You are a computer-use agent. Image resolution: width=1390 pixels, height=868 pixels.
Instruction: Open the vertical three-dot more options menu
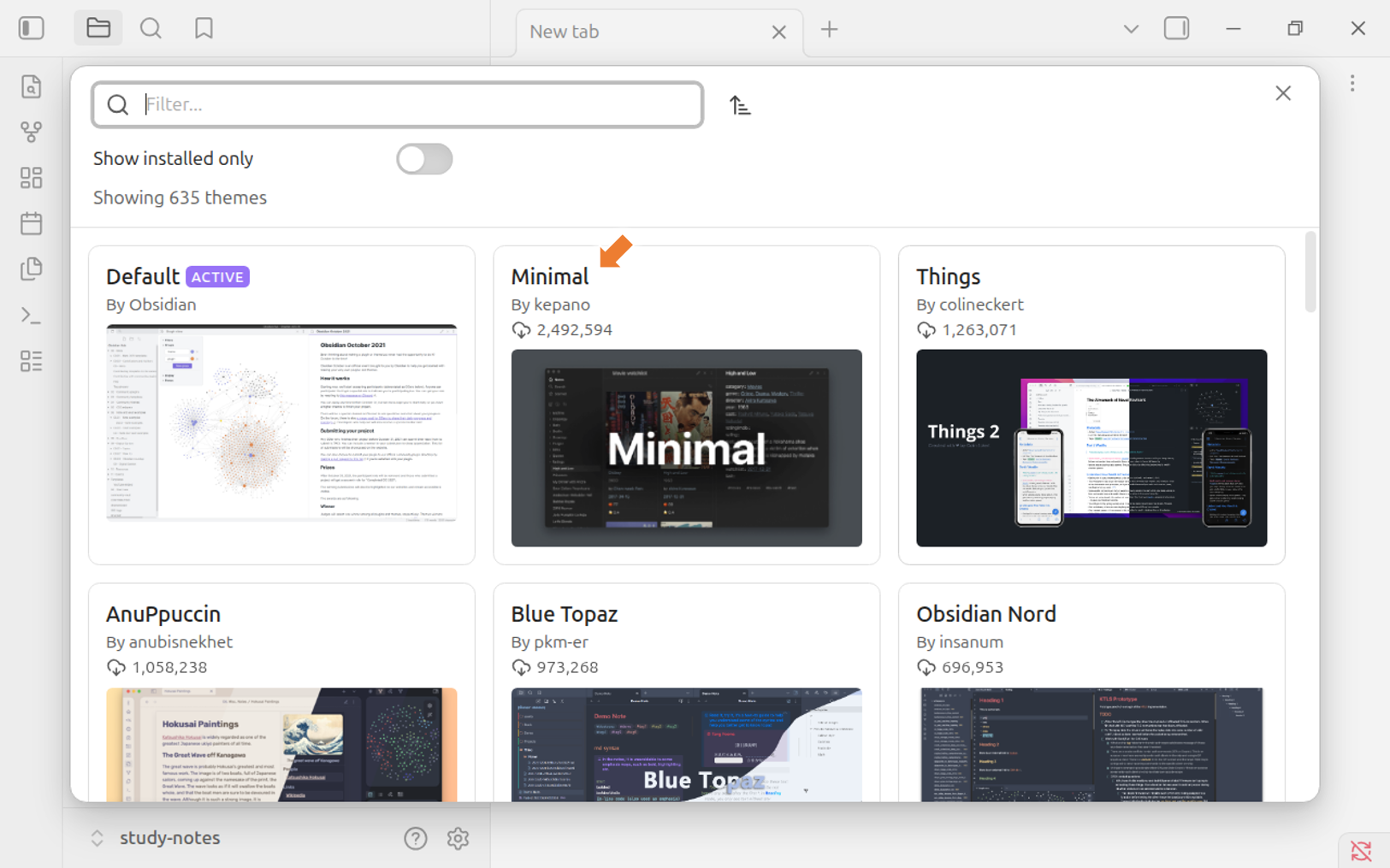pos(1352,83)
